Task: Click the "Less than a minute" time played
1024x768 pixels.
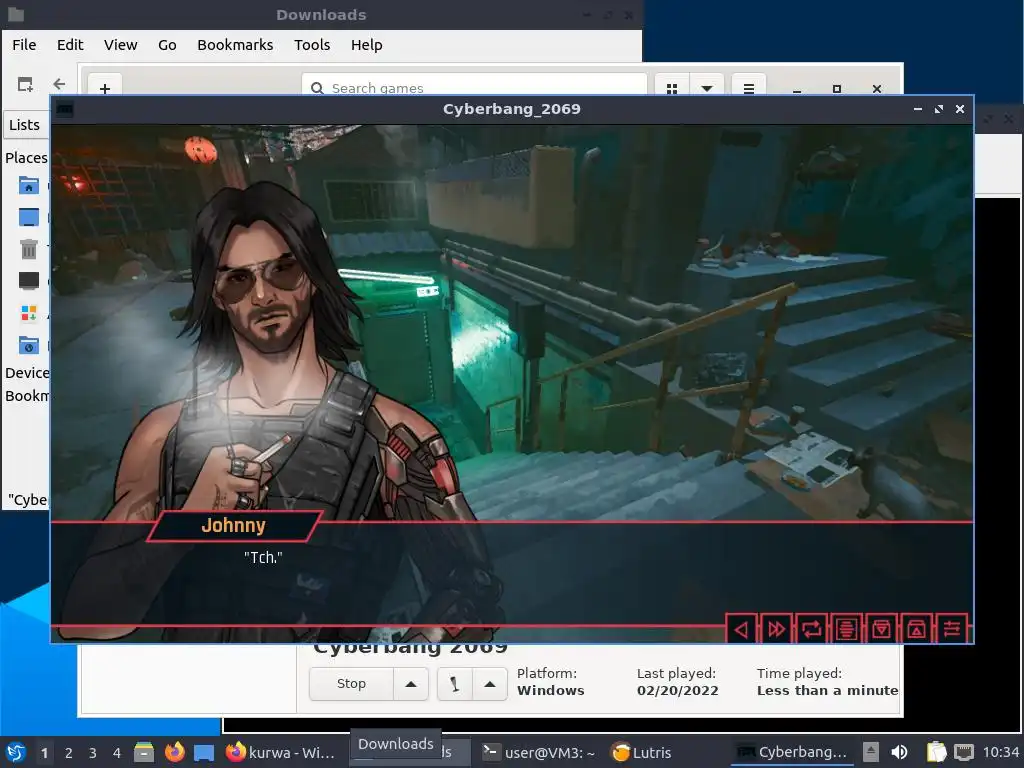Action: pos(827,691)
